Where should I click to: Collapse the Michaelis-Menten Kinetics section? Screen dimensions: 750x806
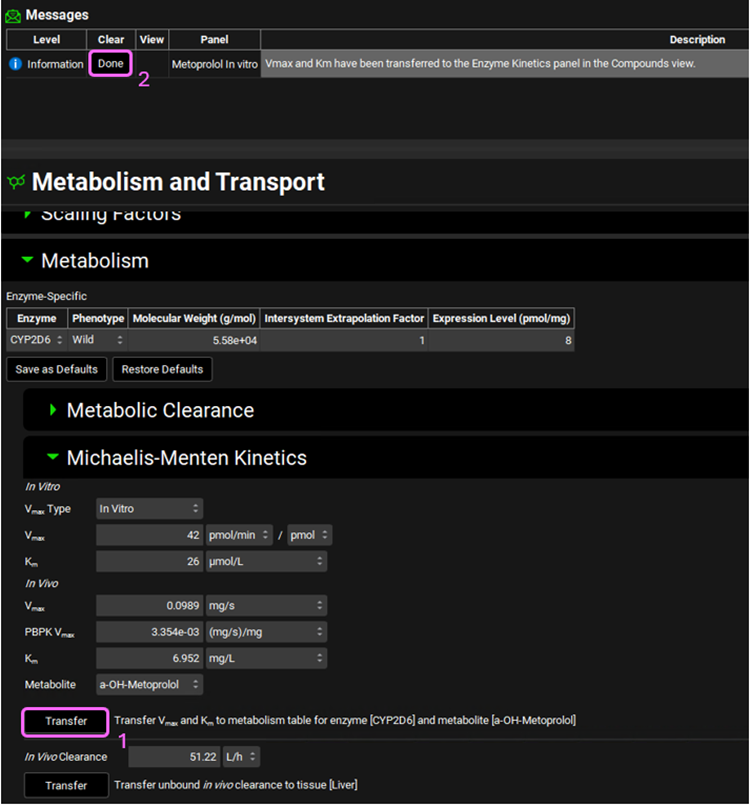(x=53, y=459)
